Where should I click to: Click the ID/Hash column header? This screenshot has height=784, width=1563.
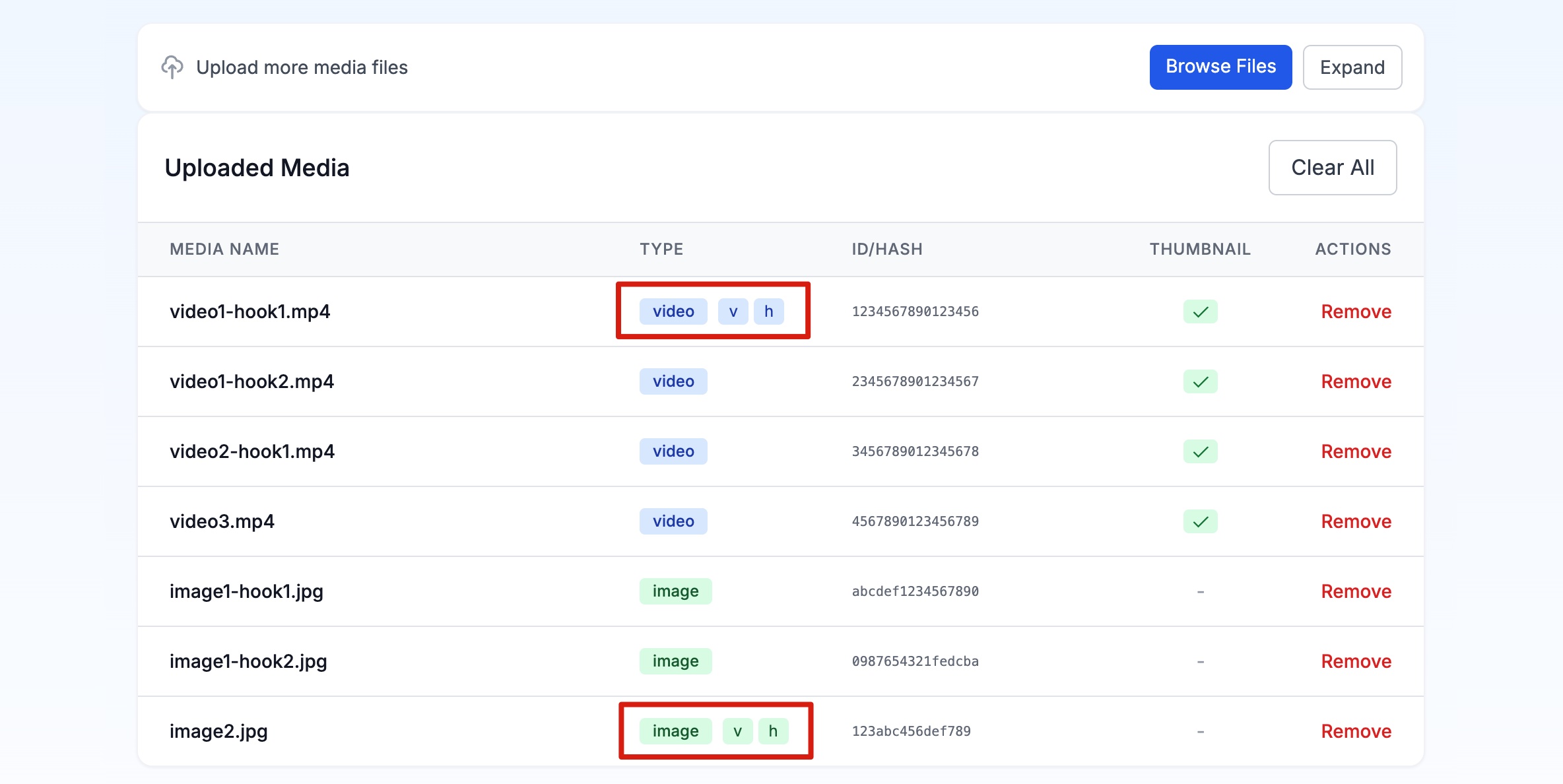pyautogui.click(x=886, y=249)
